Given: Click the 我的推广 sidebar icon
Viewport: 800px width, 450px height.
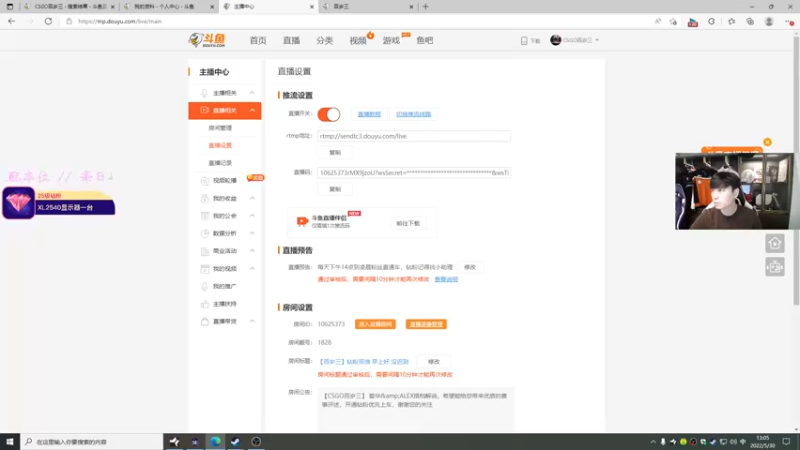Looking at the screenshot, I should [205, 286].
